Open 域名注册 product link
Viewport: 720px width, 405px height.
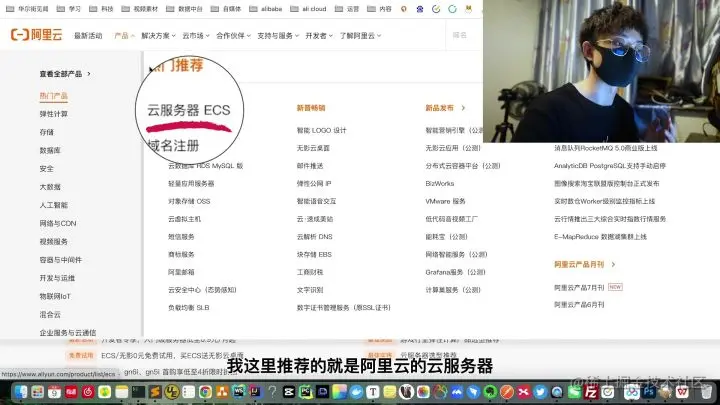point(174,146)
